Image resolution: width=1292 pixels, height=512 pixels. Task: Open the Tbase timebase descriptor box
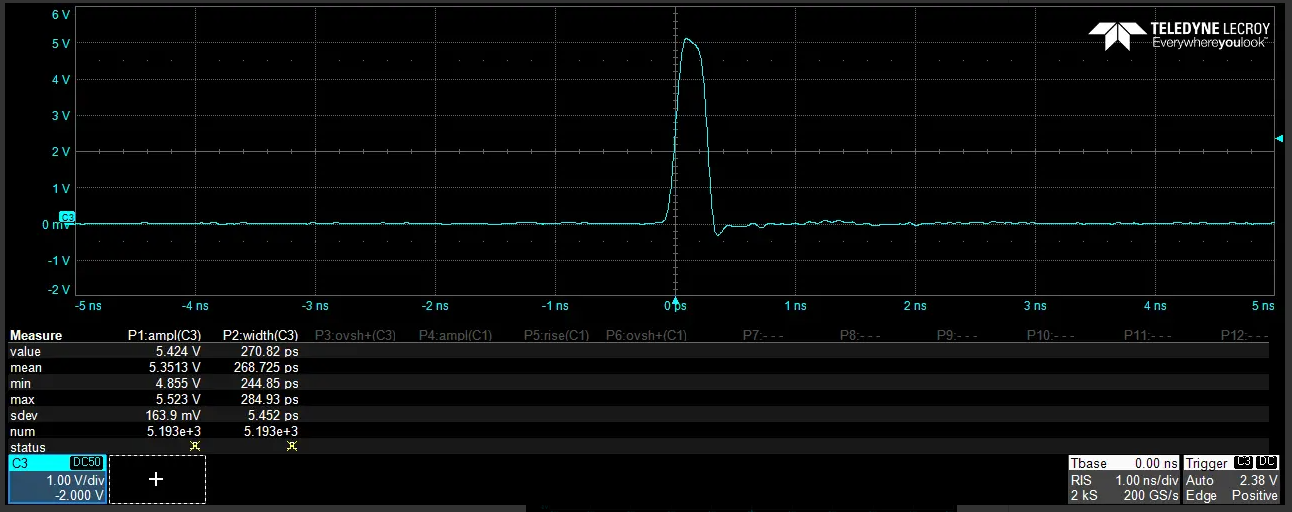1122,480
